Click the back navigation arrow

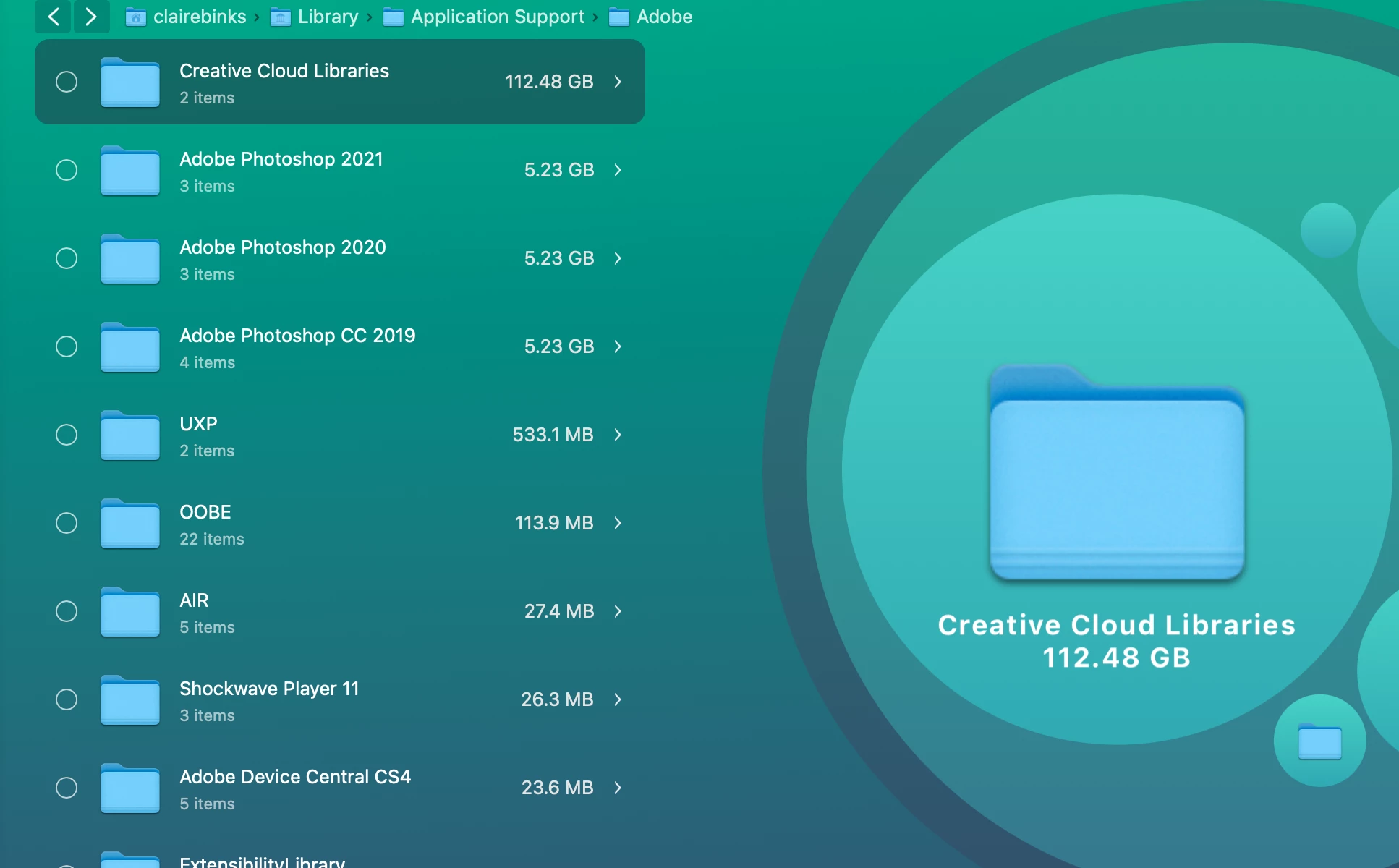point(53,16)
